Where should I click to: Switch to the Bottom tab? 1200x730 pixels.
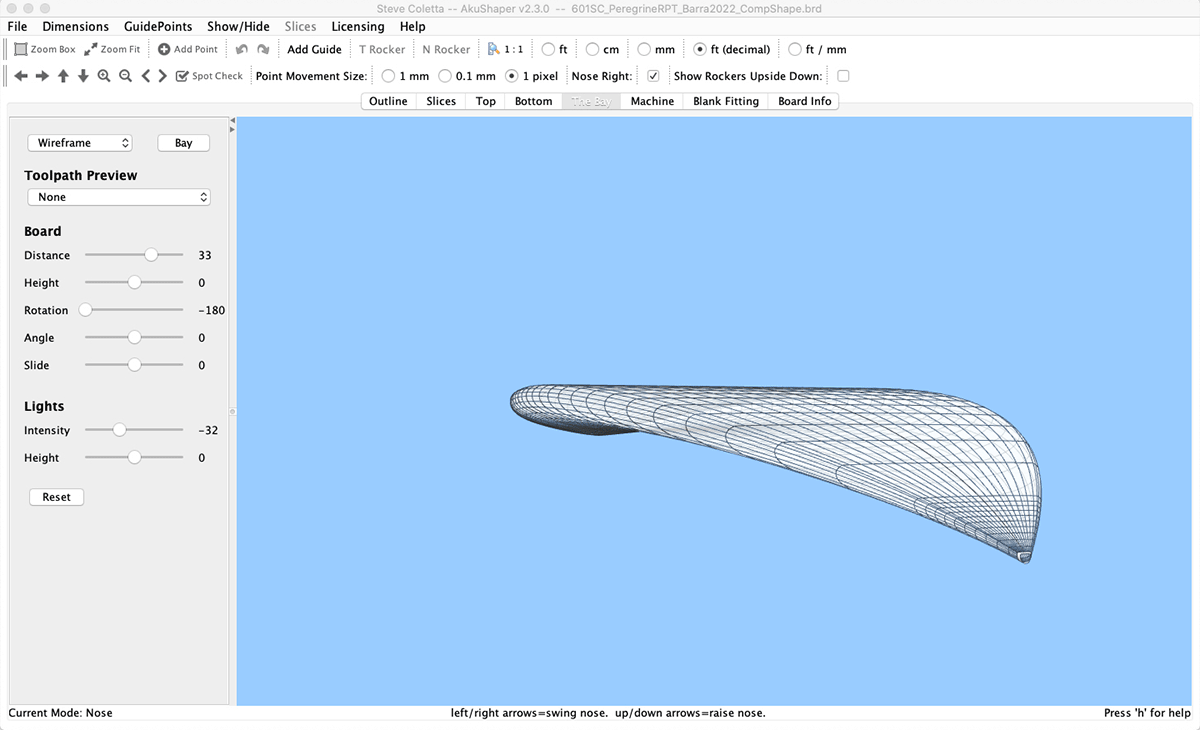click(534, 101)
